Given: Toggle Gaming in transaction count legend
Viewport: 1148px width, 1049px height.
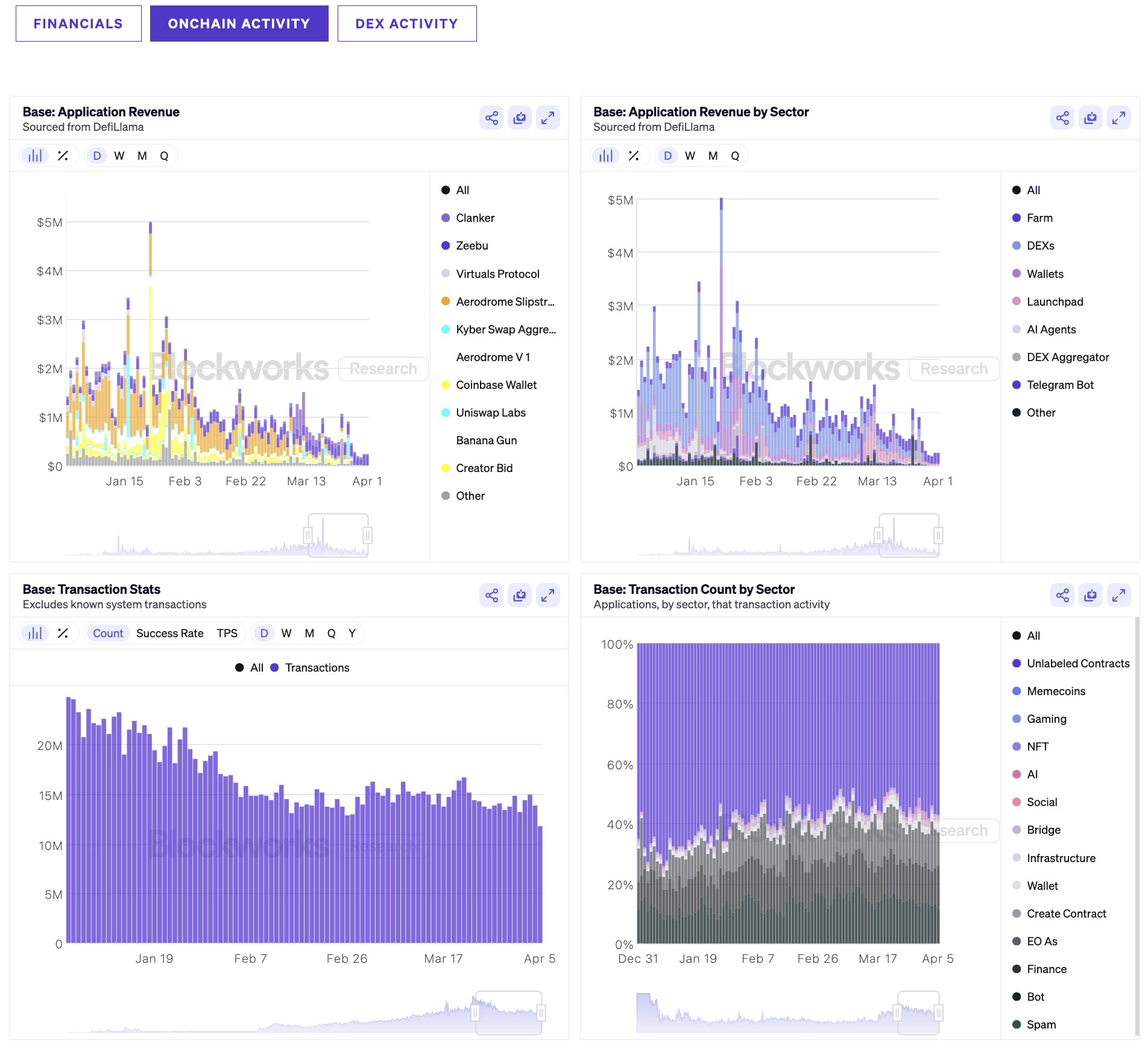Looking at the screenshot, I should (1039, 719).
